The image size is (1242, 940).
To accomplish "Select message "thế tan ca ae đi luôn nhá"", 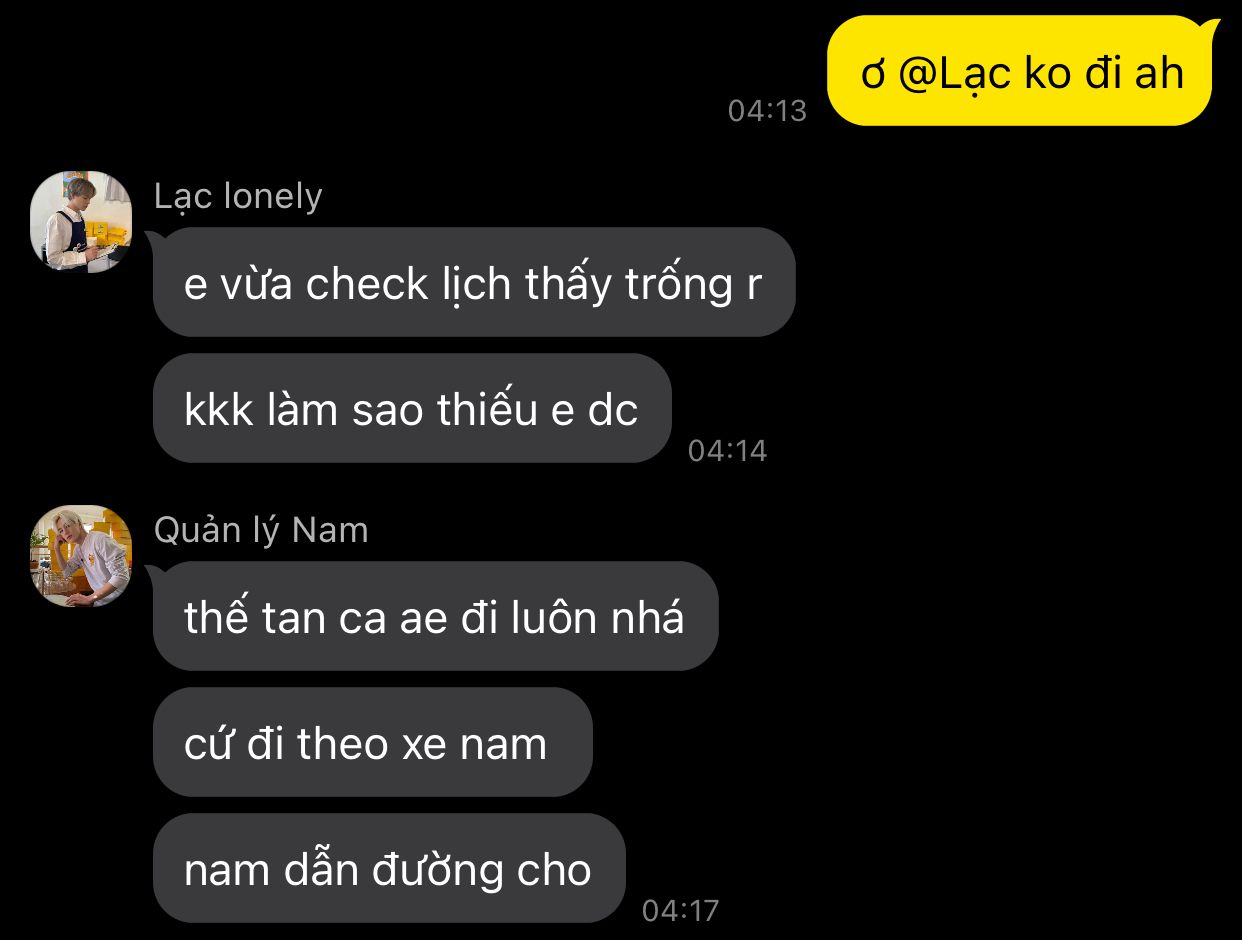I will 436,616.
